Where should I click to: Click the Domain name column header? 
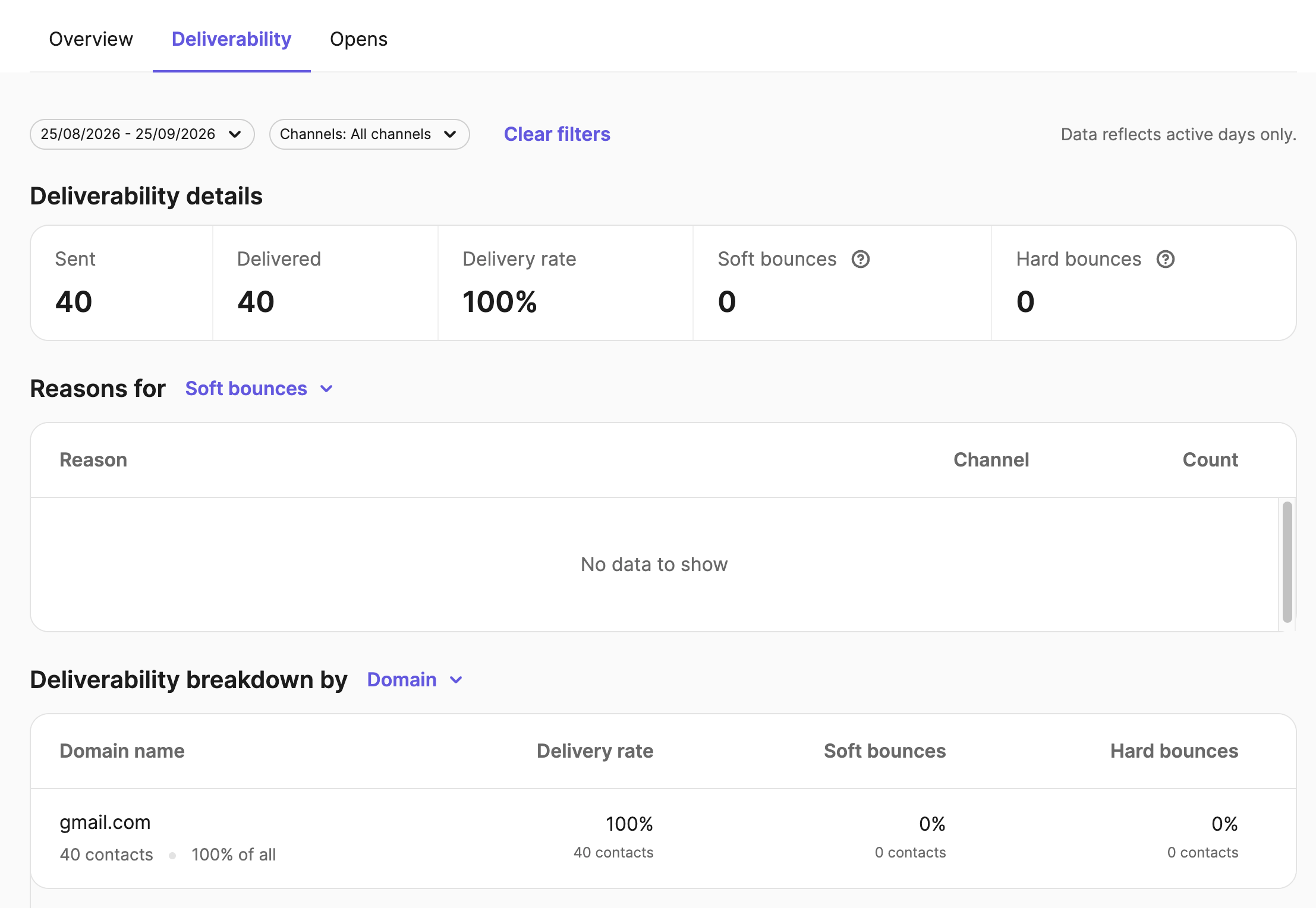point(122,751)
